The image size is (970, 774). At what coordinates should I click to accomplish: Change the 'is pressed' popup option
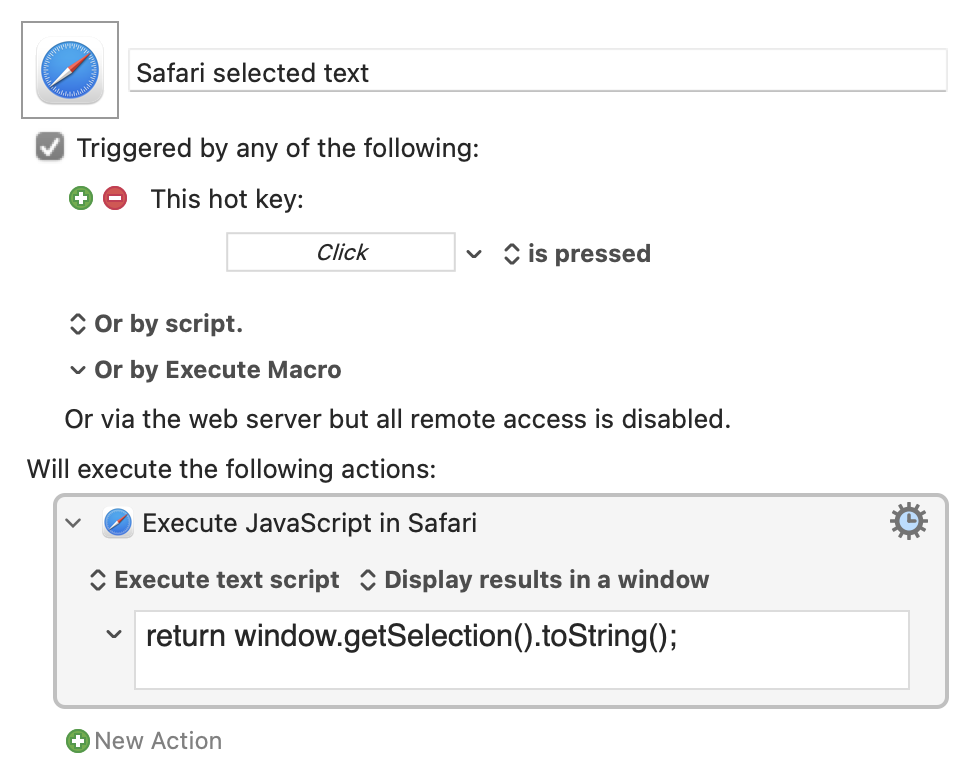click(x=577, y=254)
